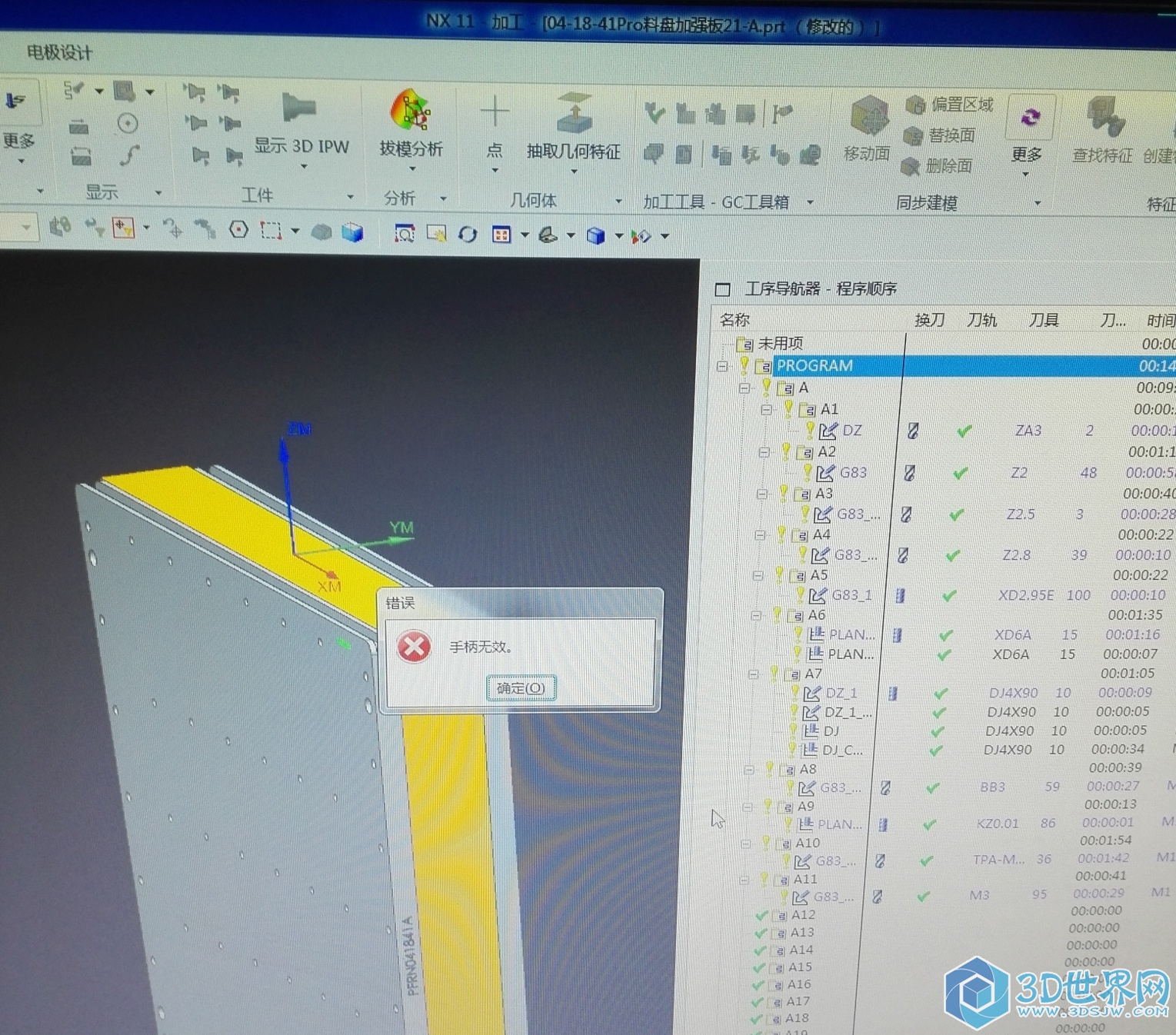Open the dropdown arrow under Draft Analysis (拔模分析)
Image resolution: width=1176 pixels, height=1035 pixels.
coord(412,168)
